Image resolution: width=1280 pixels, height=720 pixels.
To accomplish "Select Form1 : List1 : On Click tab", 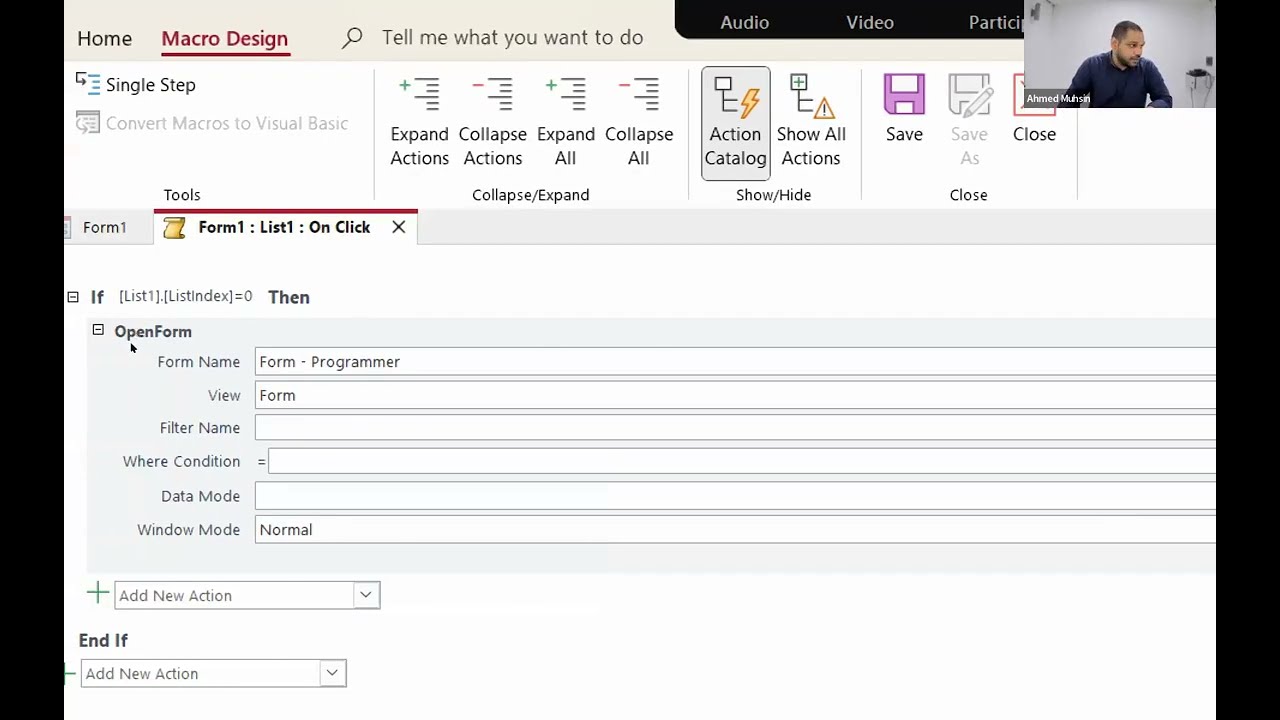I will [284, 227].
